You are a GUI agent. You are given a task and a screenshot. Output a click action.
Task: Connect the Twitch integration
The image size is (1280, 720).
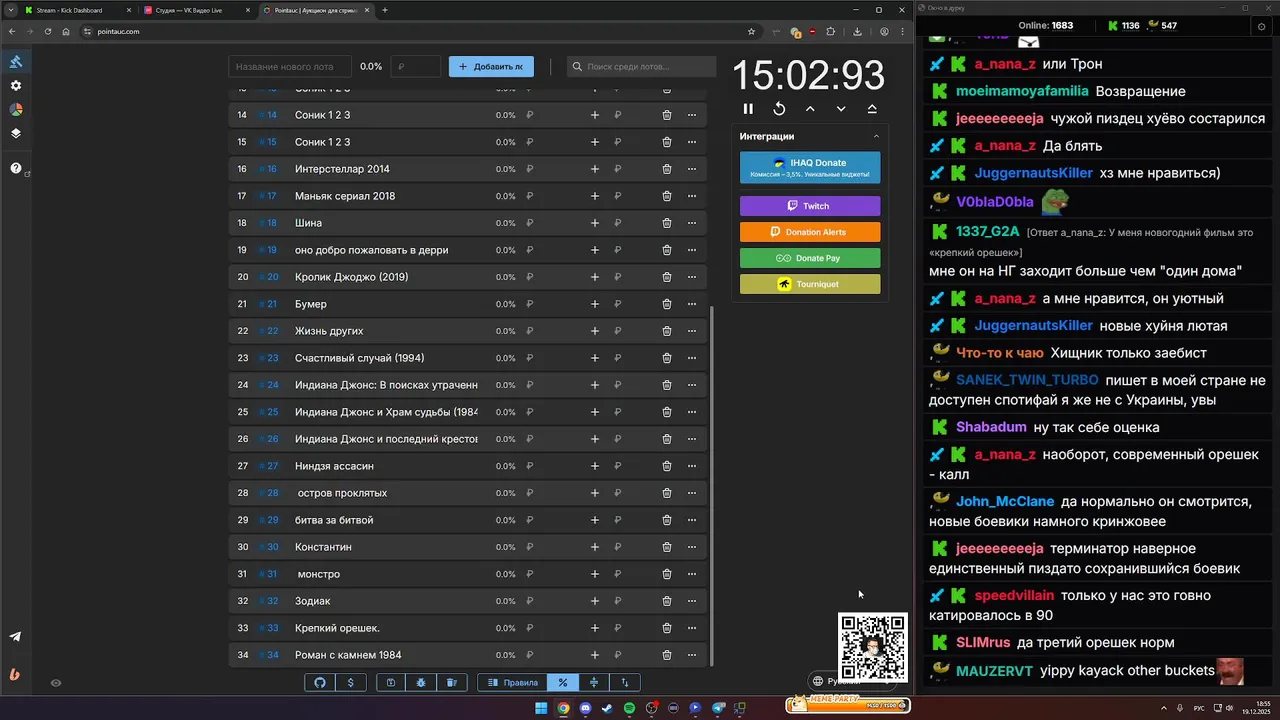(810, 206)
